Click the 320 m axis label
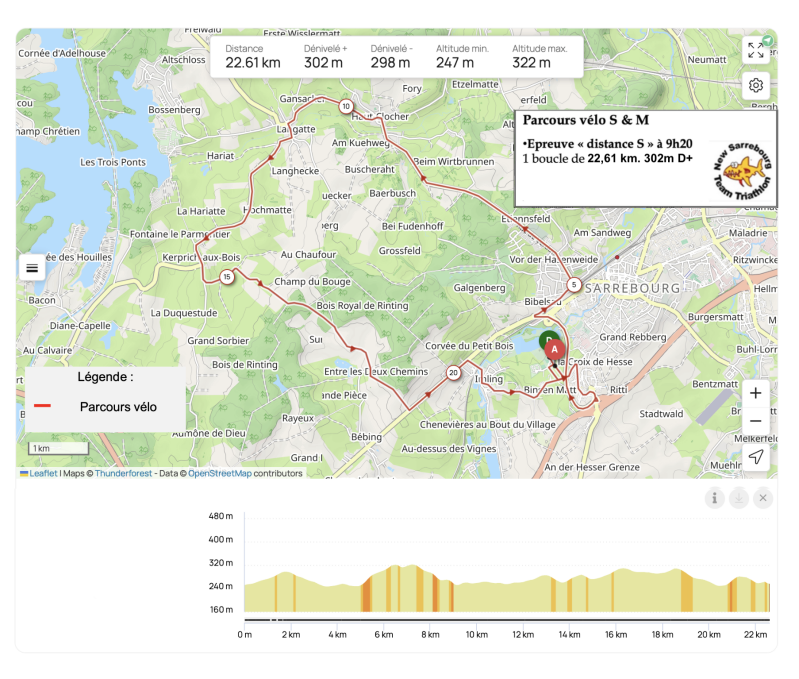Viewport: 799px width, 679px height. (x=221, y=563)
